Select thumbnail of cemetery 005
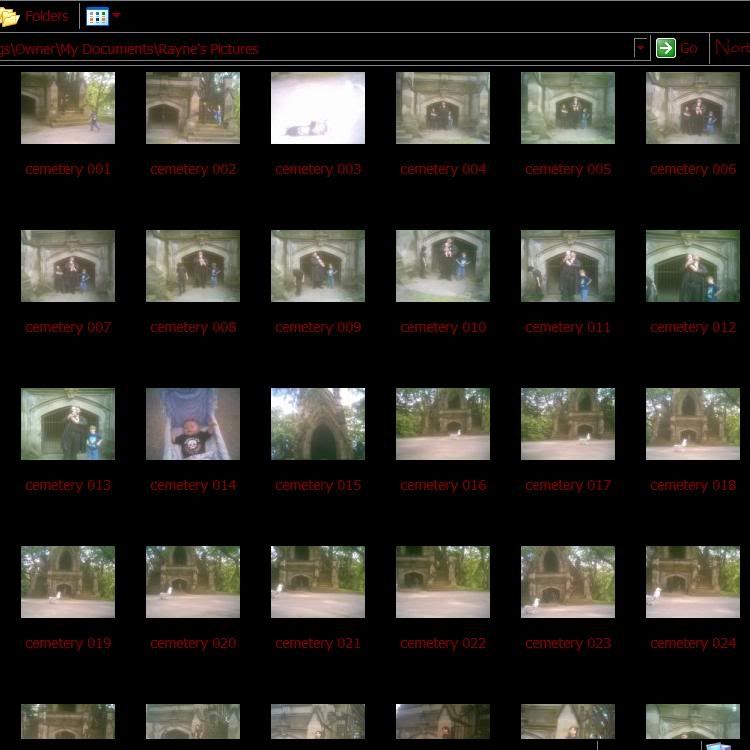This screenshot has width=750, height=750. click(x=568, y=108)
